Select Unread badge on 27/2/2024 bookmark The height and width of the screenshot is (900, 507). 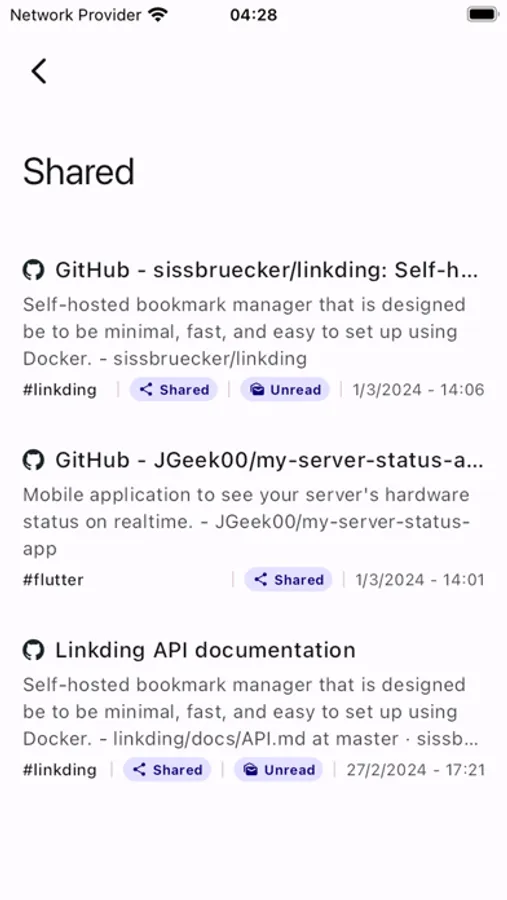coord(278,770)
